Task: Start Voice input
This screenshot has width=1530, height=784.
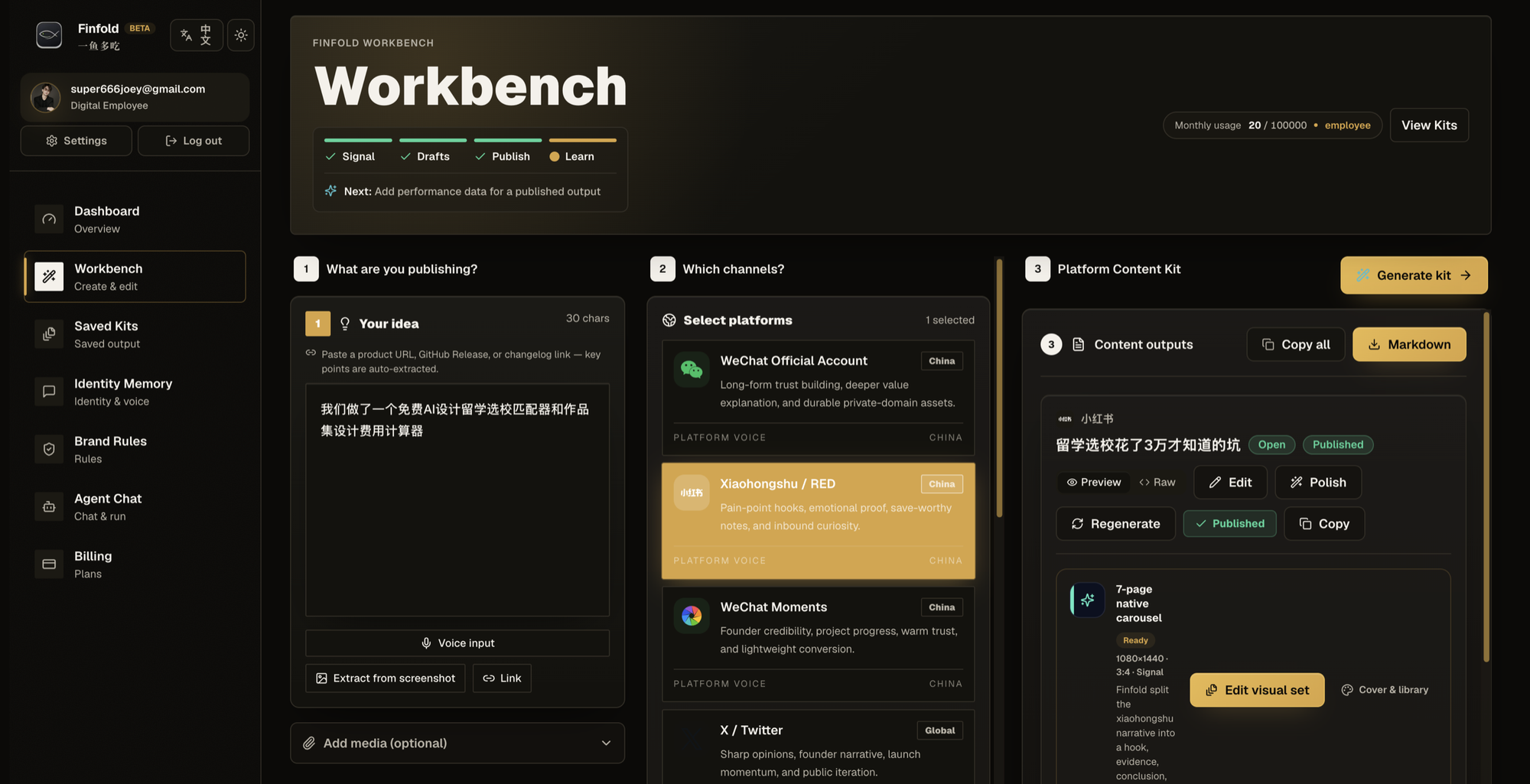Action: (457, 643)
